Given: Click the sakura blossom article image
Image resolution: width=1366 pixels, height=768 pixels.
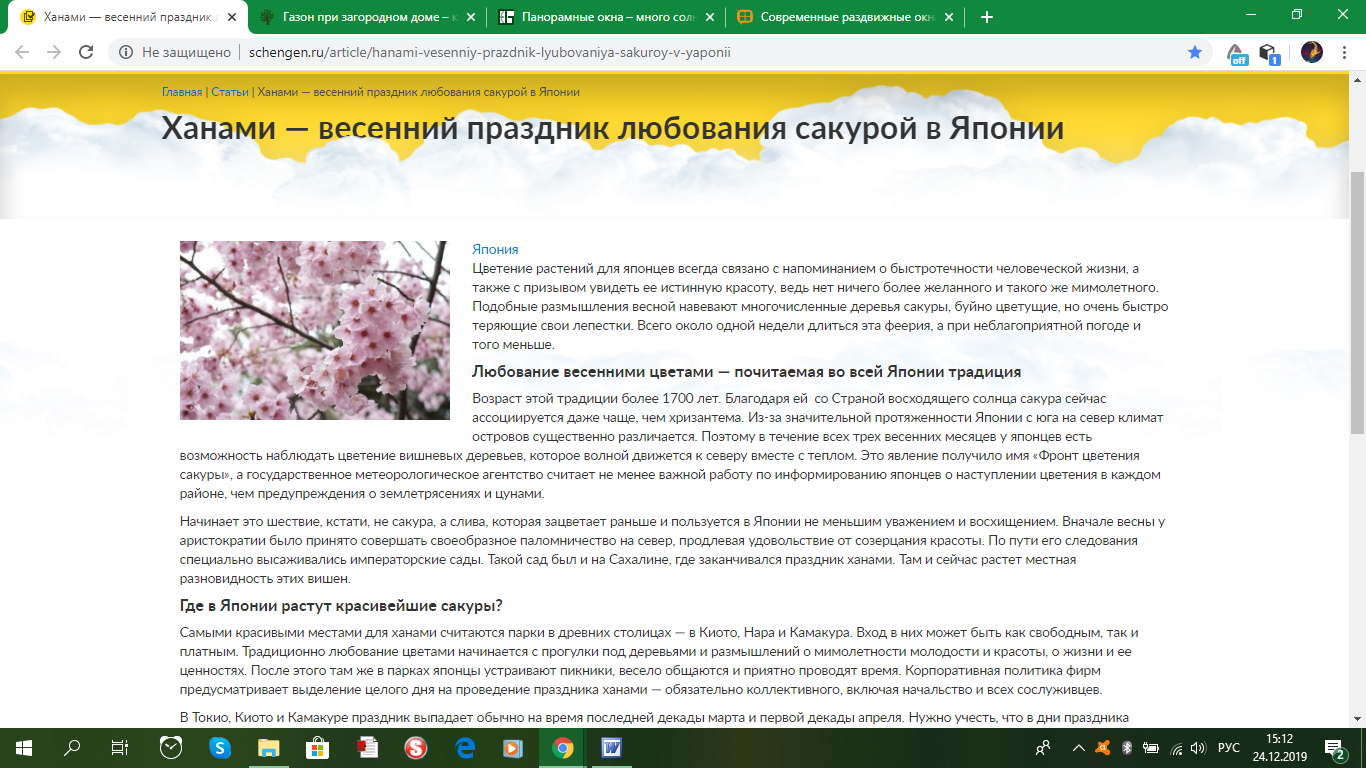Looking at the screenshot, I should 314,330.
